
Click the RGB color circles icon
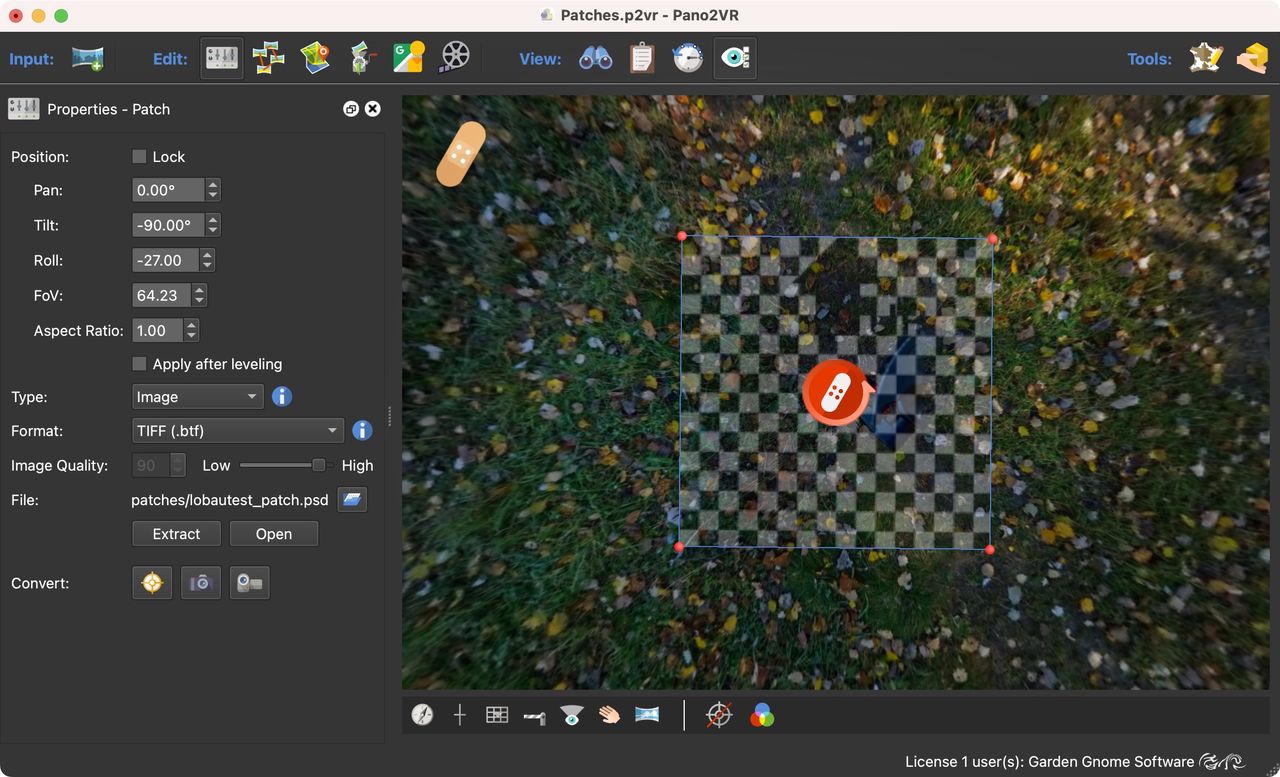click(x=762, y=715)
